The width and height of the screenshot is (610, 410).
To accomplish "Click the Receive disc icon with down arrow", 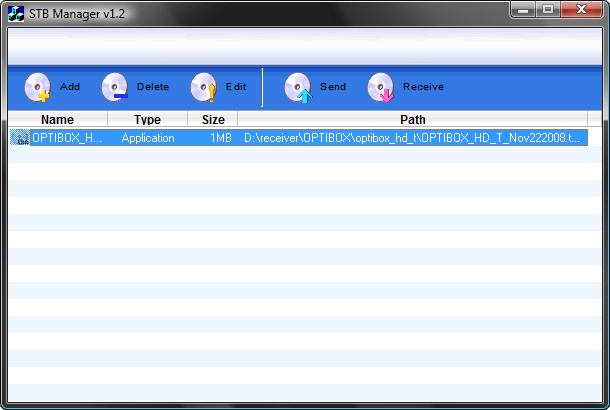I will pos(381,88).
